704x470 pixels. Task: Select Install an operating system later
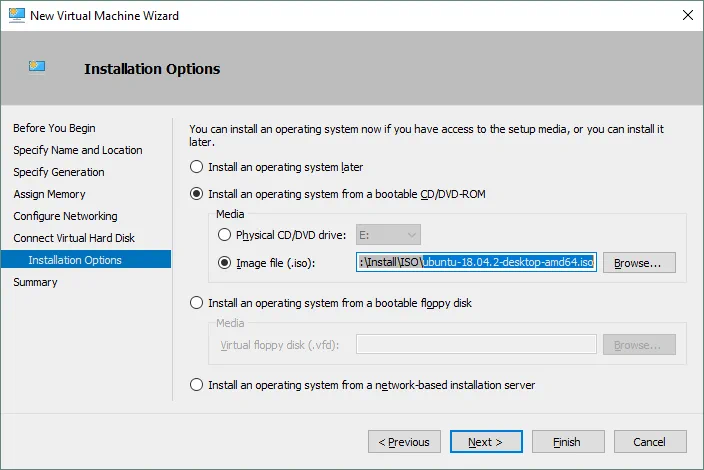[x=197, y=167]
